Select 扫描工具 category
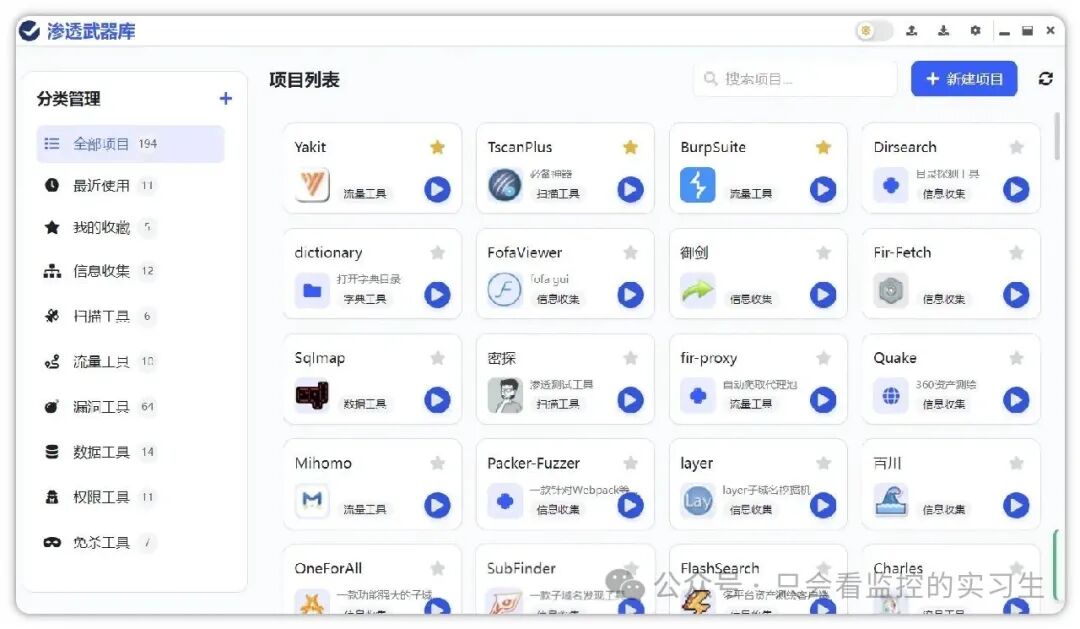The height and width of the screenshot is (629, 1080). (x=130, y=316)
